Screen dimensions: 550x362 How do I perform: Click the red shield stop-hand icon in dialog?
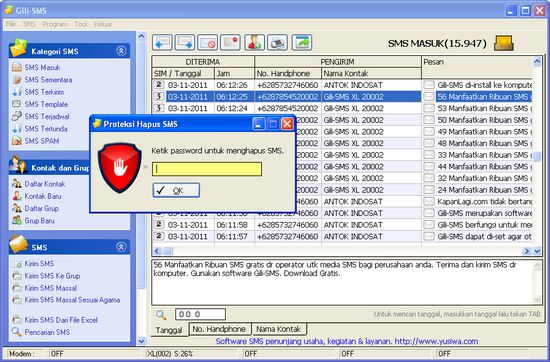[120, 167]
